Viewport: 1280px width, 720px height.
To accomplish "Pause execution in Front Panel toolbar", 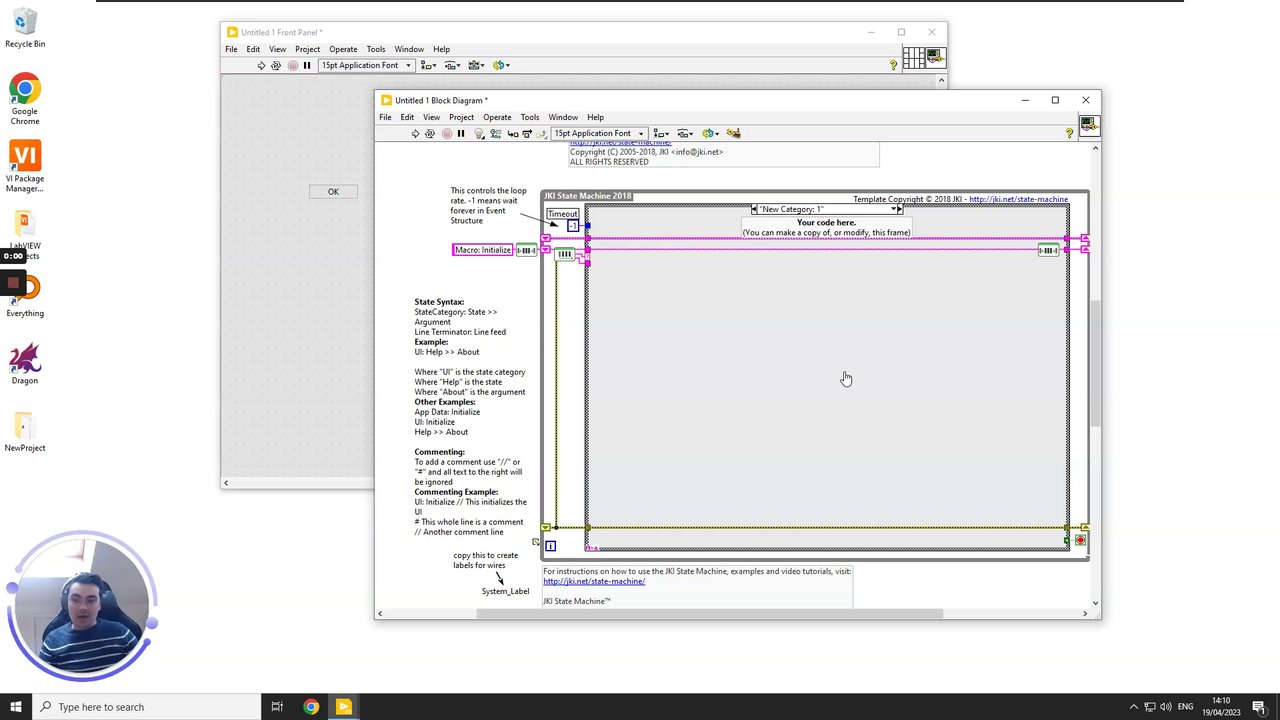I will (307, 65).
